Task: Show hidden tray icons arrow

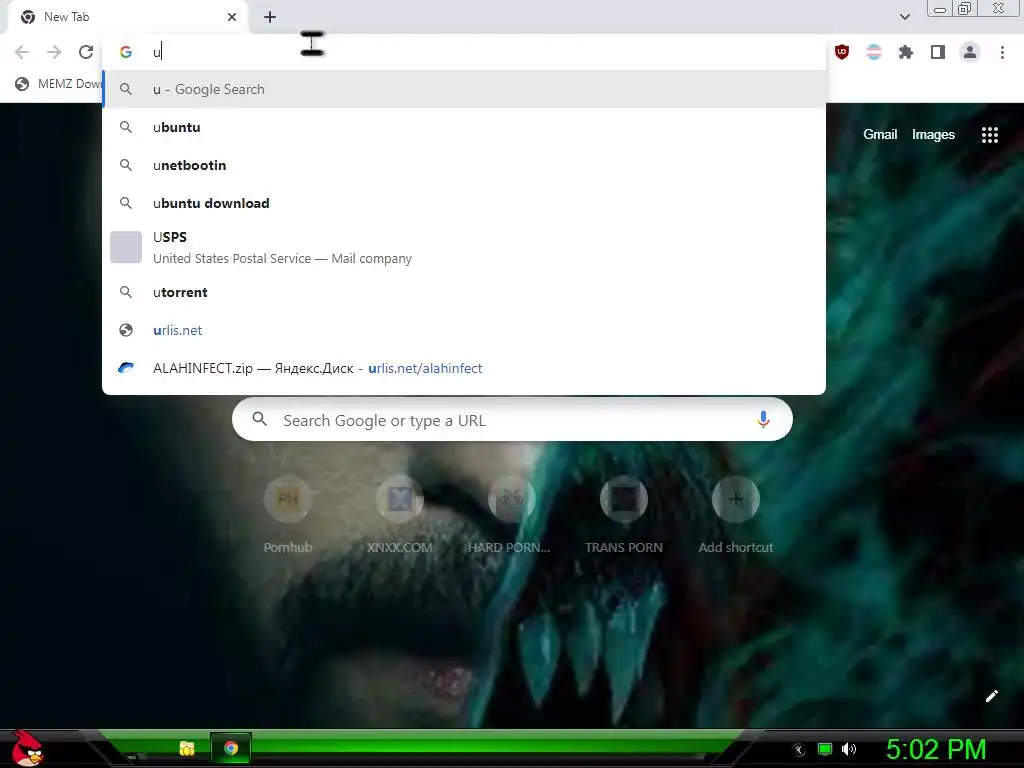Action: coord(799,749)
